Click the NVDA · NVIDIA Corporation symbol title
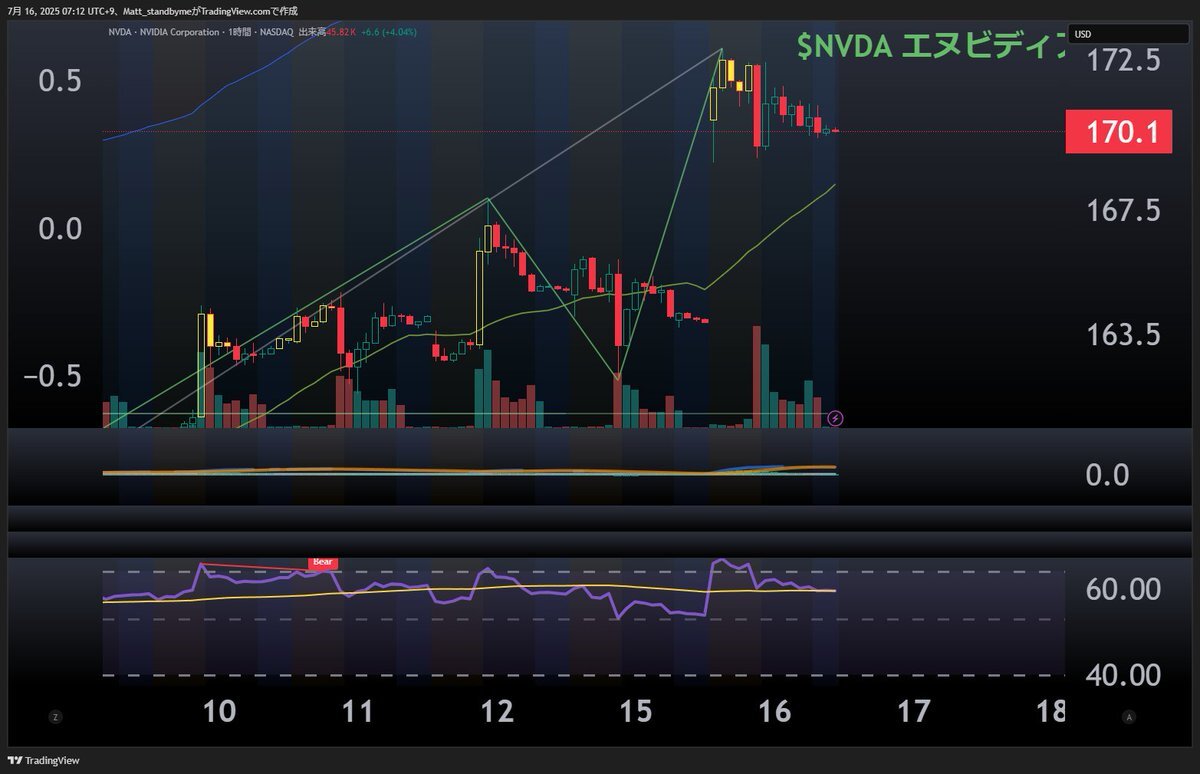 pyautogui.click(x=164, y=32)
